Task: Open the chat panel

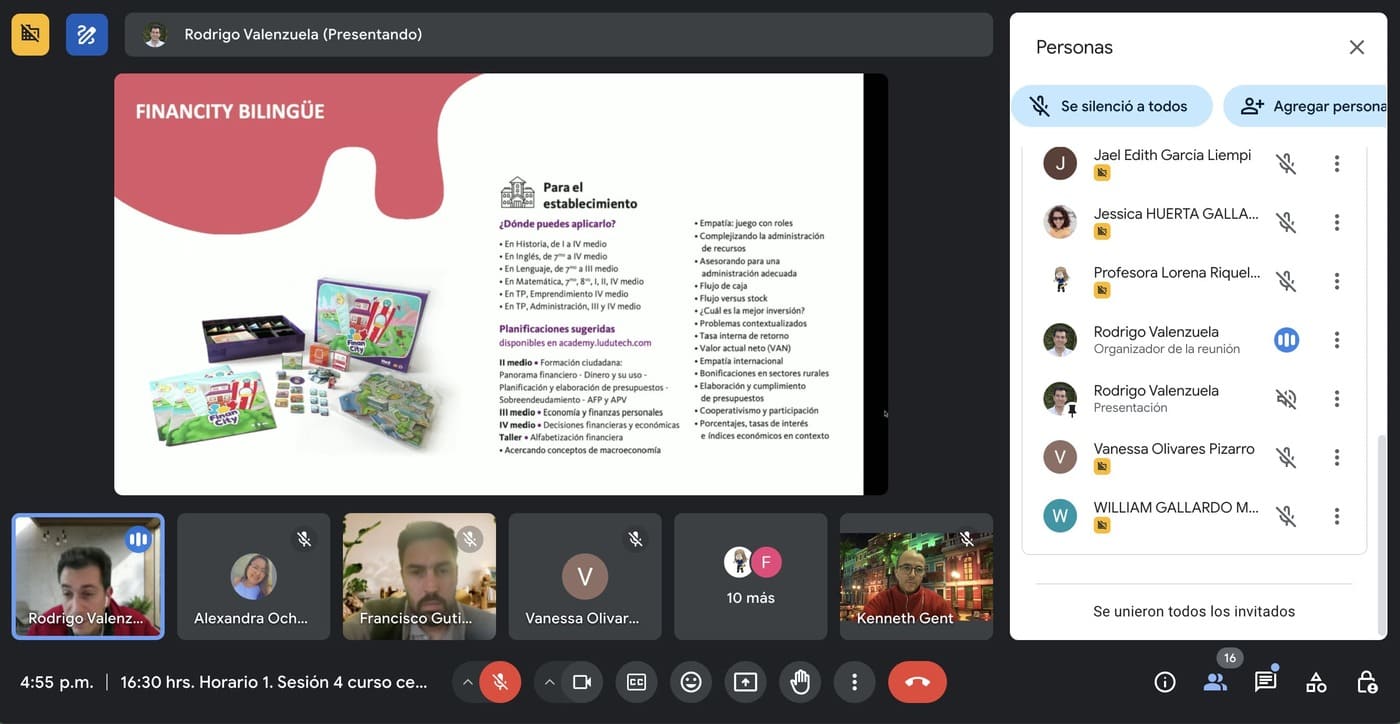Action: click(x=1265, y=682)
